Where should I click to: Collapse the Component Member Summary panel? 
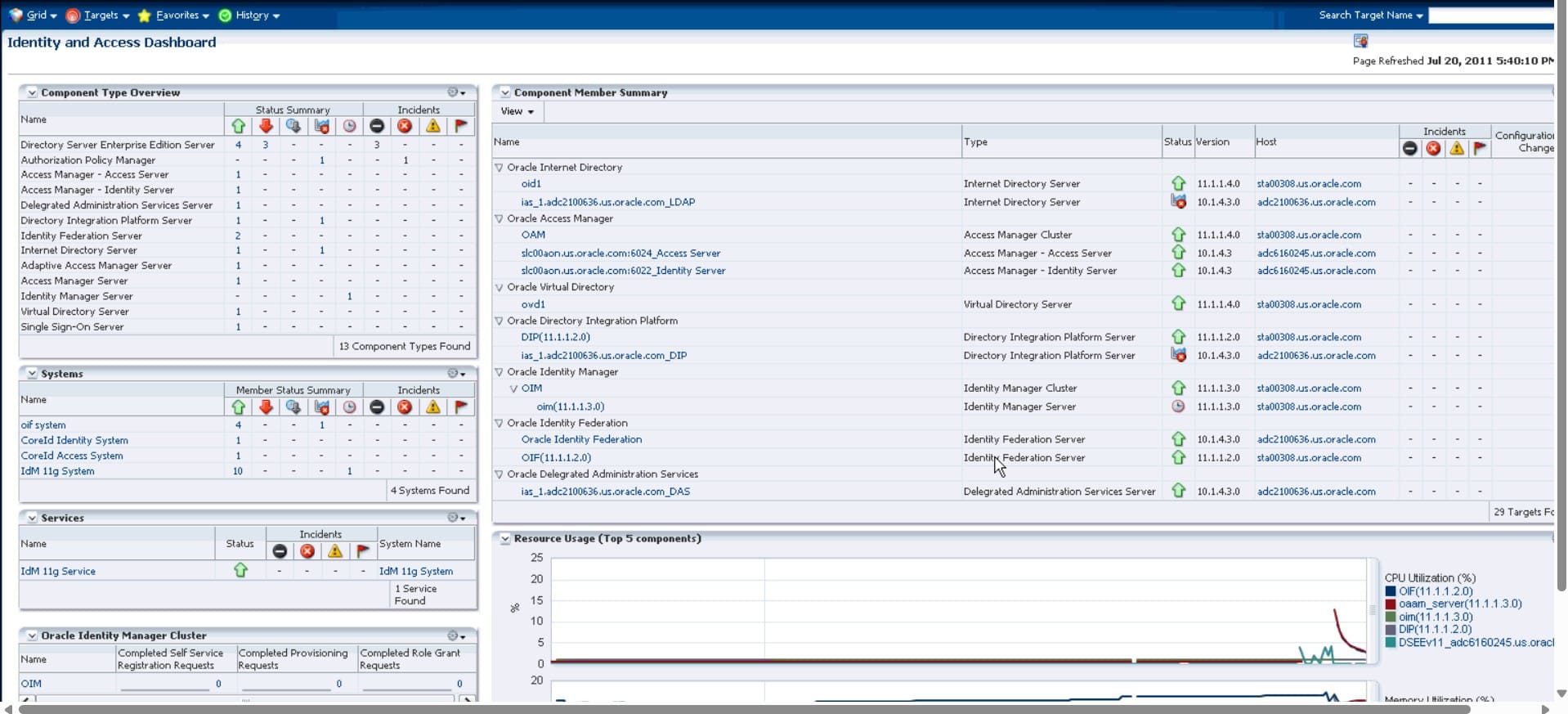click(505, 92)
